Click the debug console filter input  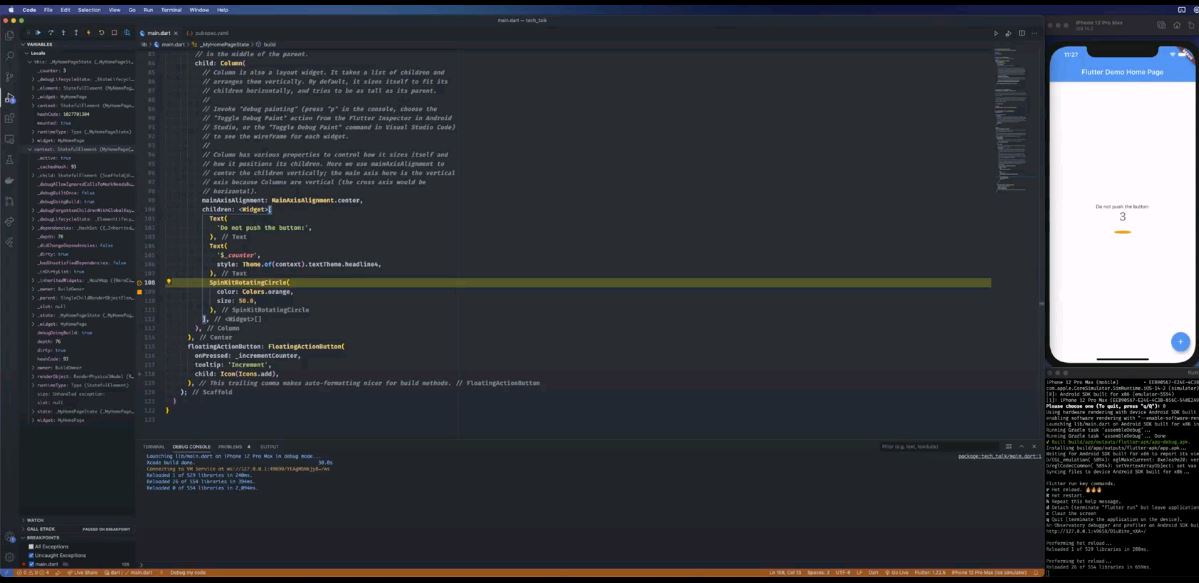[937, 446]
